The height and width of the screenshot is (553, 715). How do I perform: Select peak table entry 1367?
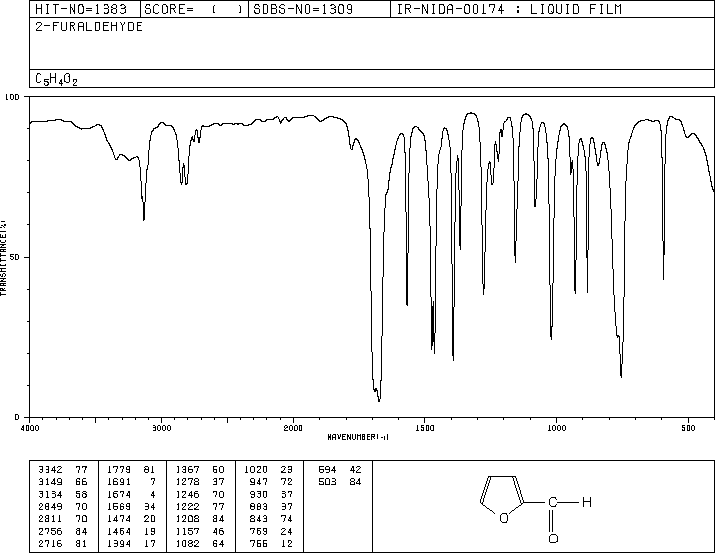click(188, 470)
